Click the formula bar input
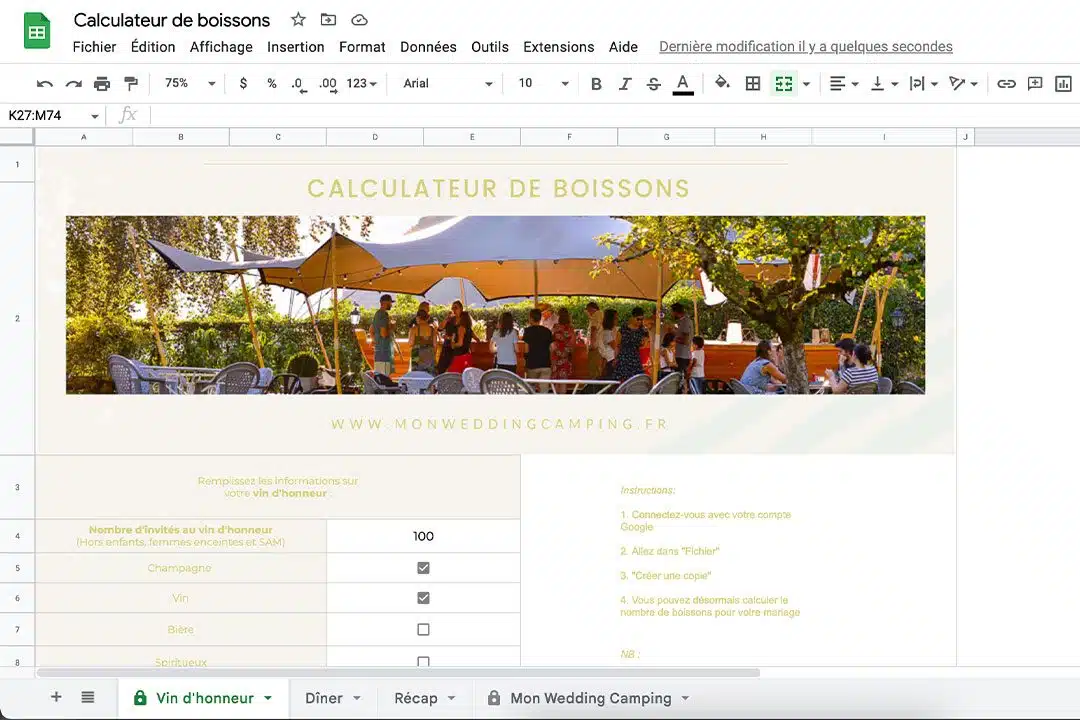 coord(613,115)
